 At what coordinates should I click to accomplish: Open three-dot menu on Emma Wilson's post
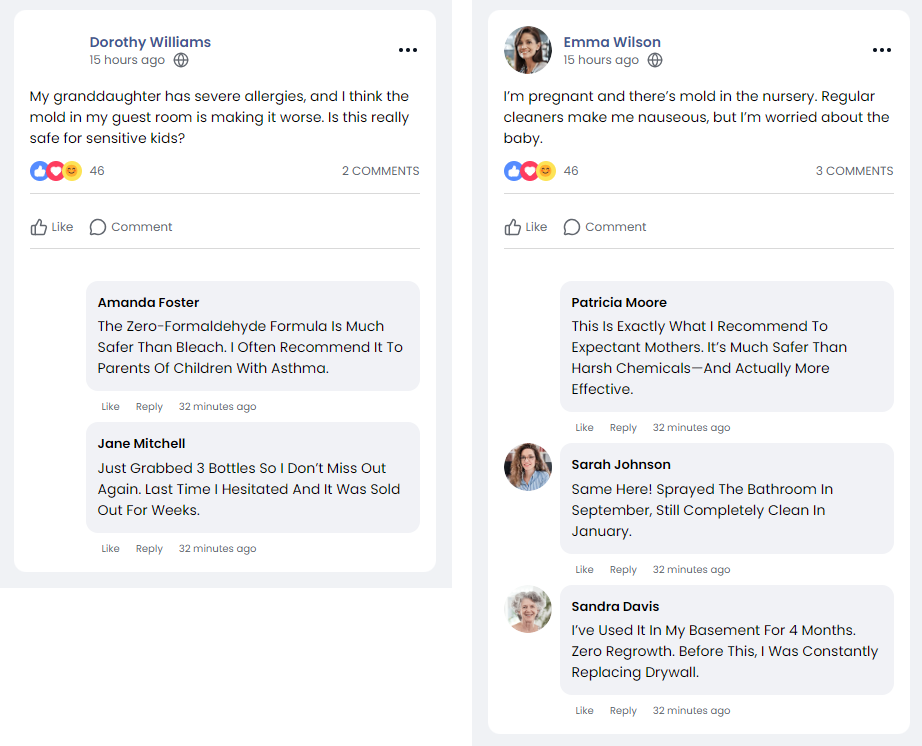click(881, 50)
